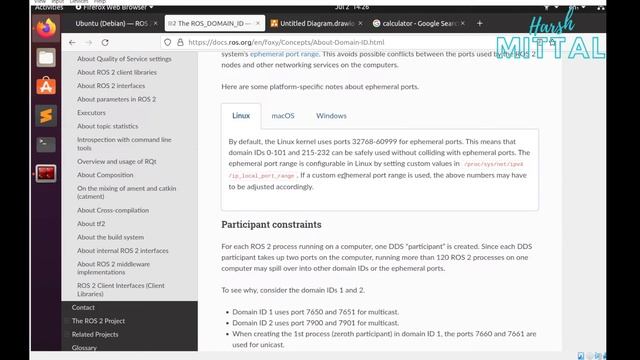Go forward using the browser forward arrow
The height and width of the screenshot is (360, 640).
89,42
